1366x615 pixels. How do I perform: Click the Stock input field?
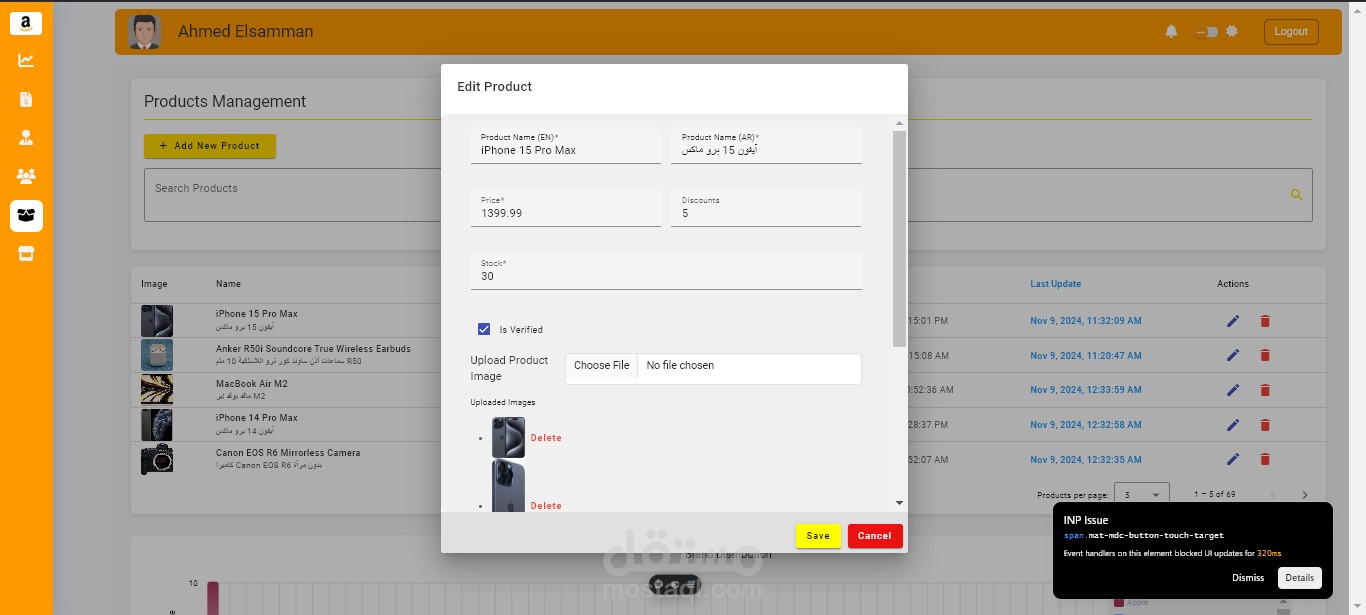[x=666, y=271]
